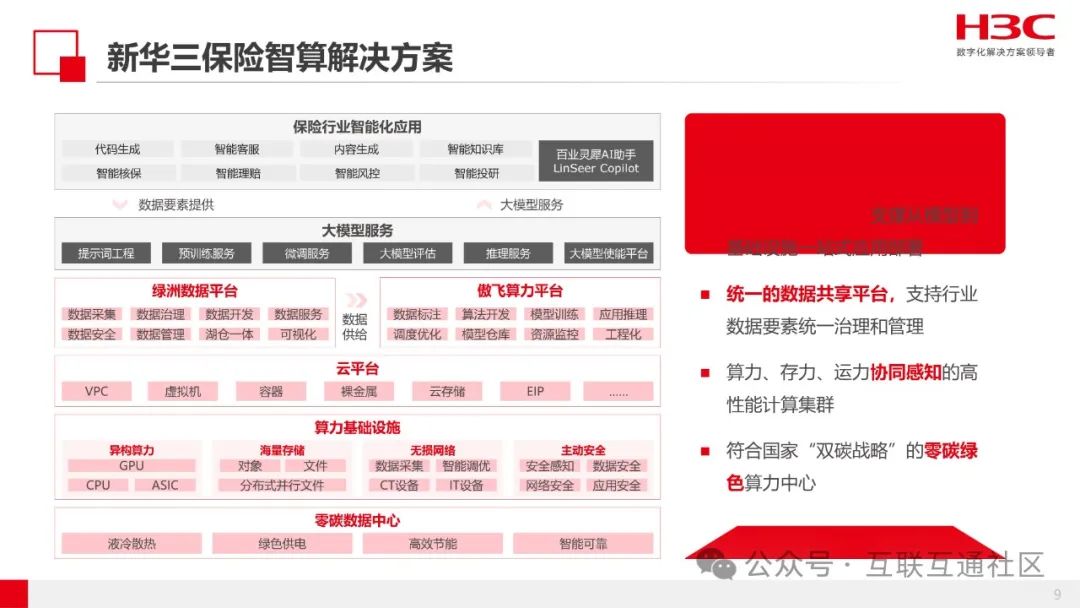
Task: Select the 智能投研 box
Action: click(x=475, y=173)
